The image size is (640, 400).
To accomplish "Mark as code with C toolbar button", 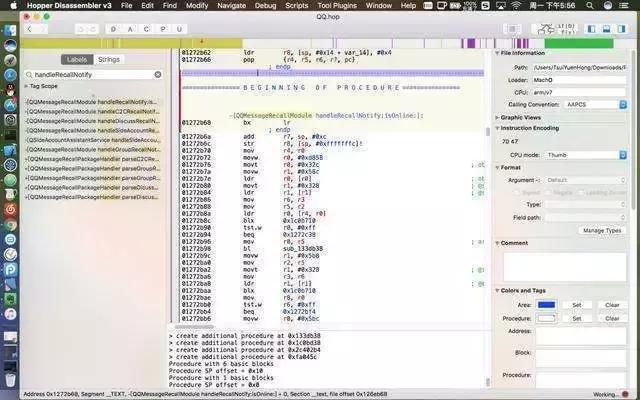I will pyautogui.click(x=146, y=29).
